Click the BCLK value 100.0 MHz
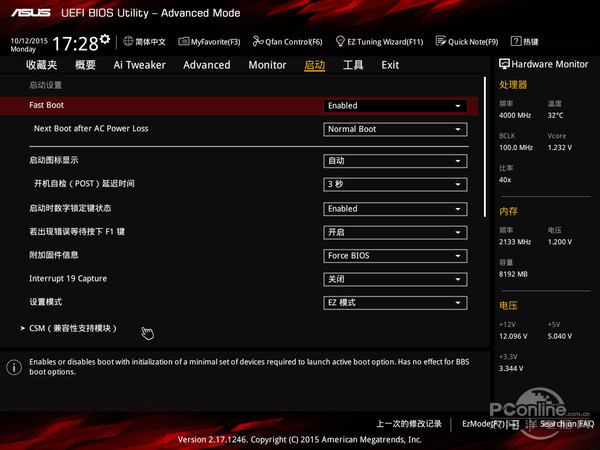Screen dimensions: 600x450 (x=516, y=147)
